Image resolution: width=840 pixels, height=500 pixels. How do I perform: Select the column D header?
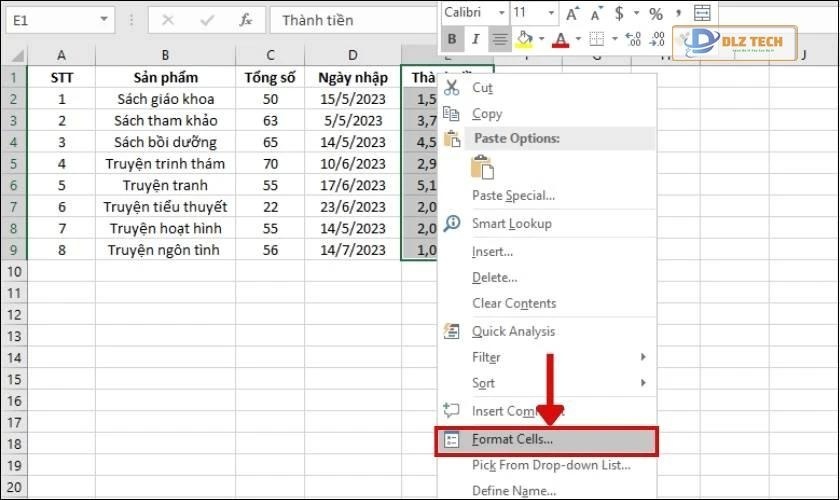coord(352,55)
